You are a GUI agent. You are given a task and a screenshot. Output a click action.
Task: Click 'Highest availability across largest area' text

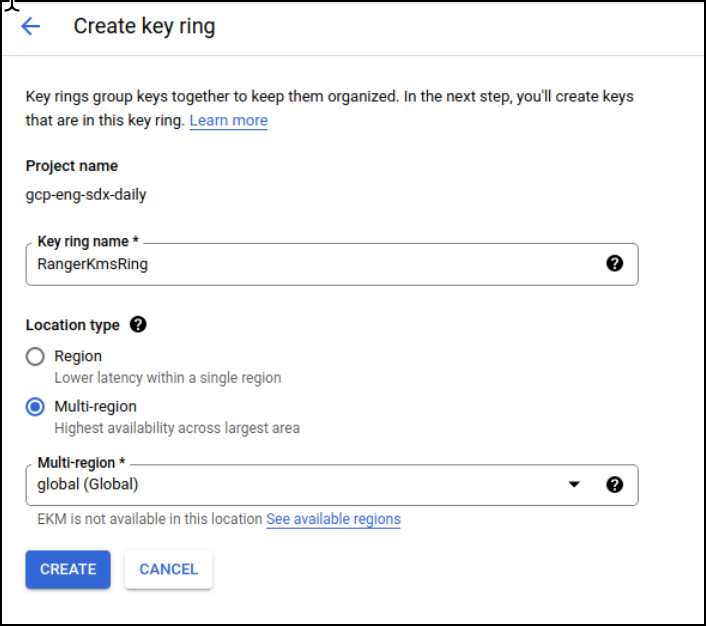coord(177,428)
